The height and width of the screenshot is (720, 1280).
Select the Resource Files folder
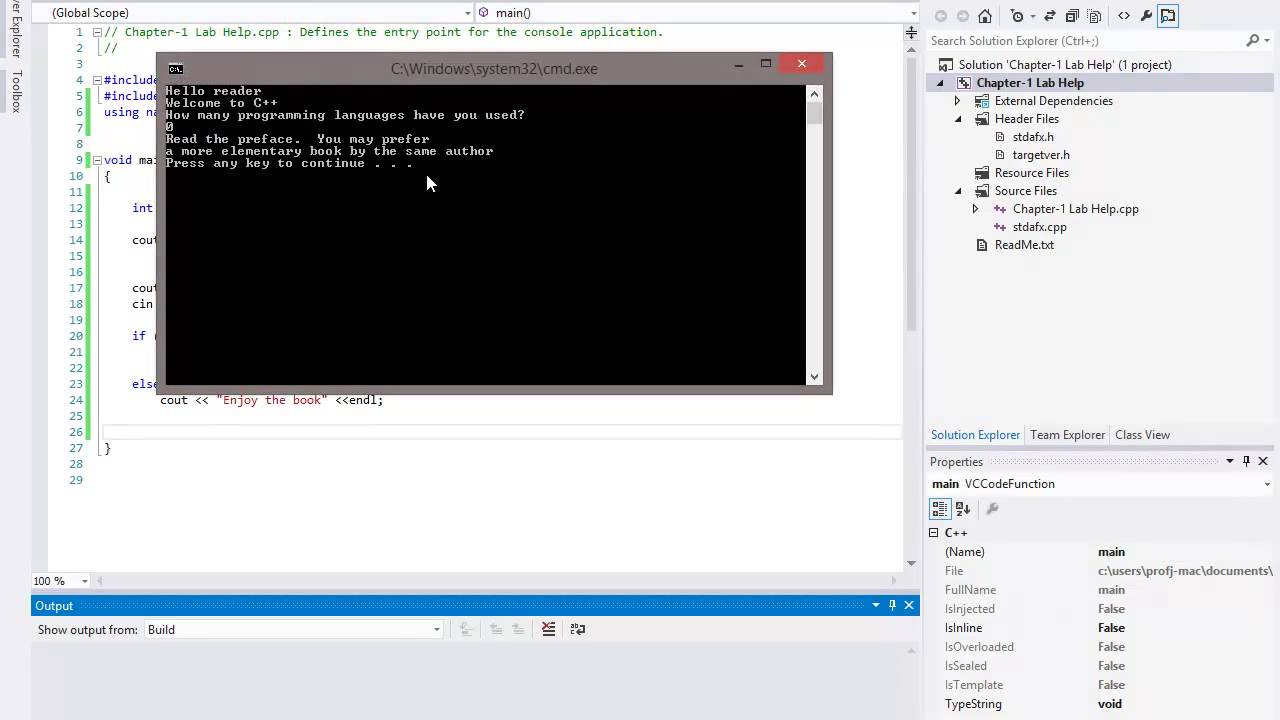[x=1031, y=173]
